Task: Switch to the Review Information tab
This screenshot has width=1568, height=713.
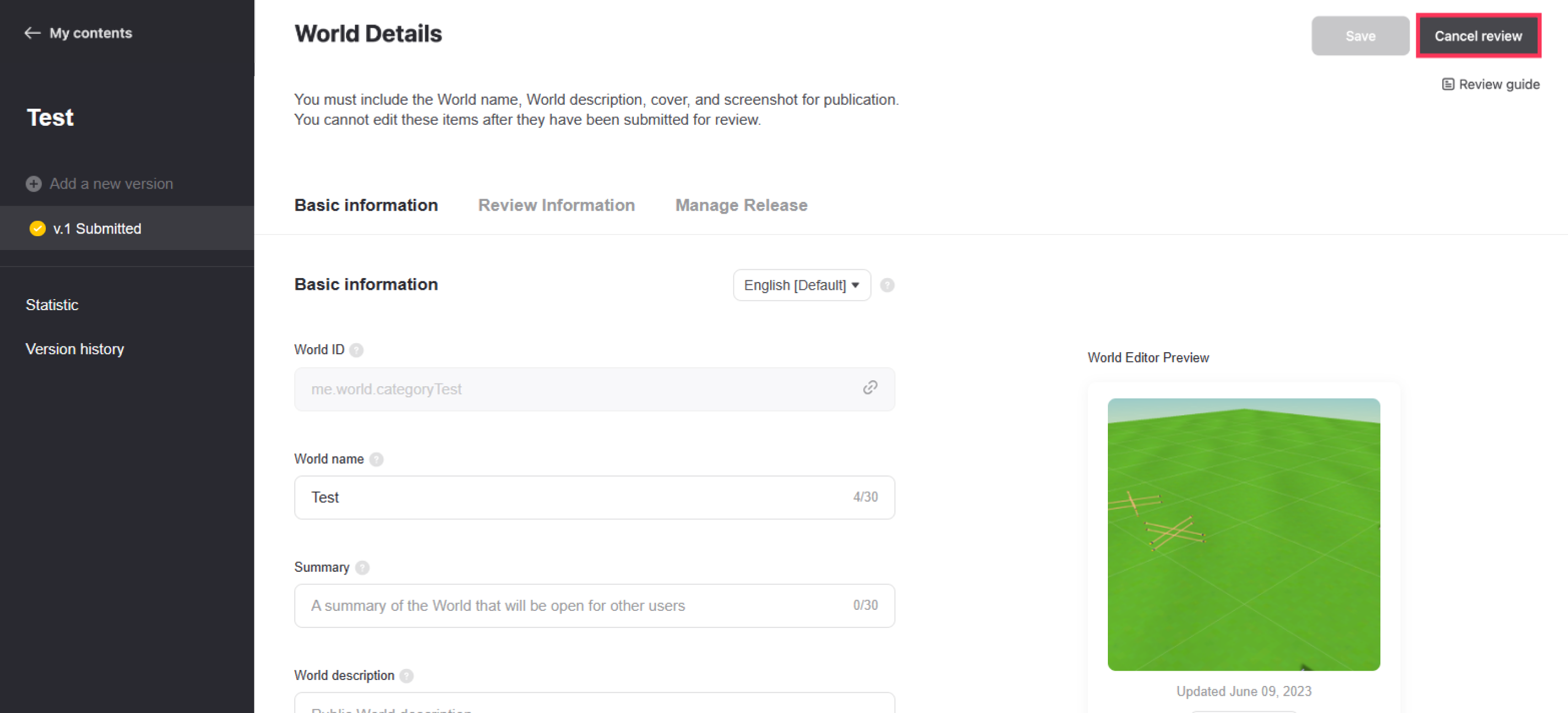Action: tap(556, 205)
